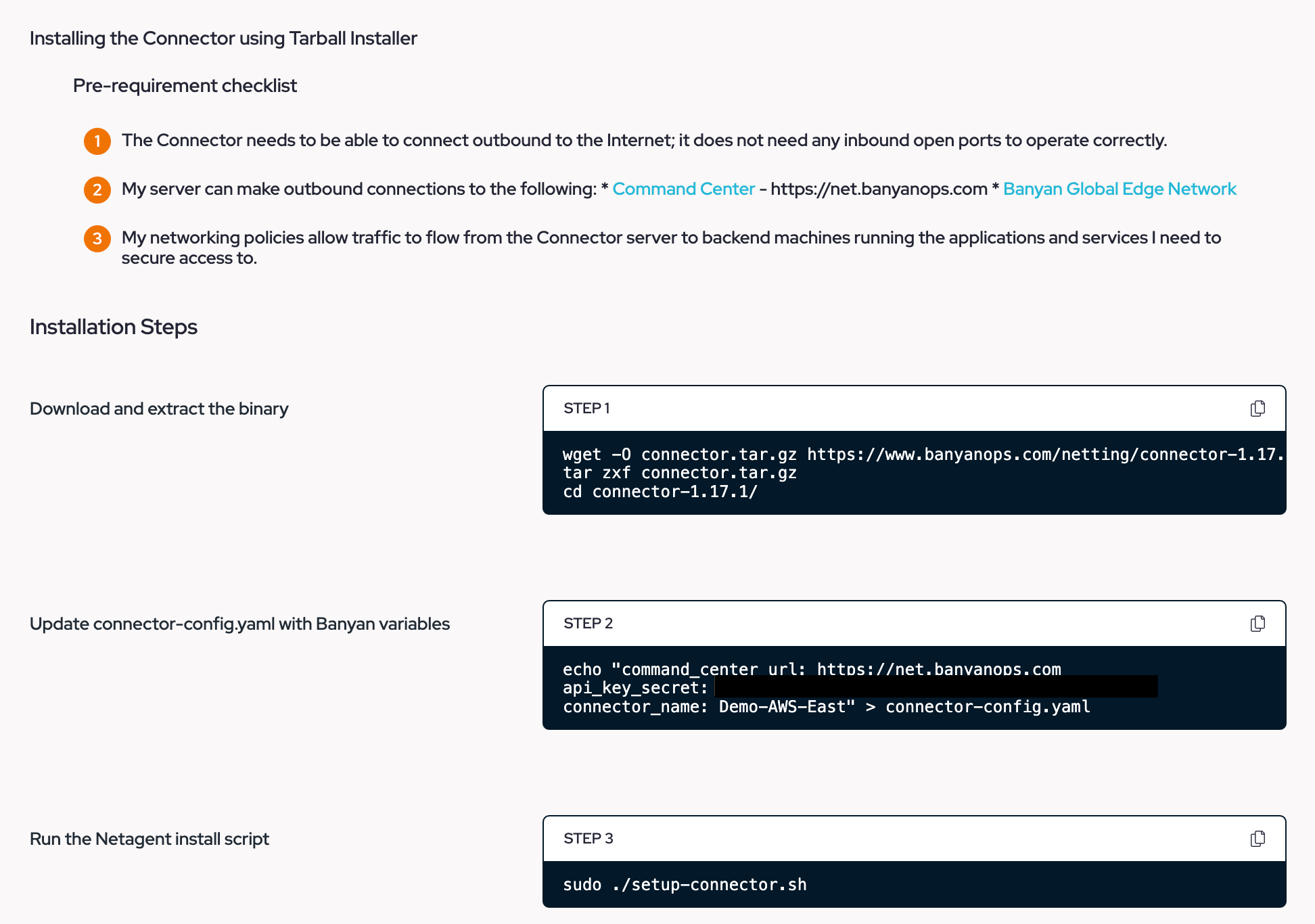This screenshot has width=1315, height=924.
Task: Click the connector_name Demo-AWS-East line
Action: coord(825,707)
